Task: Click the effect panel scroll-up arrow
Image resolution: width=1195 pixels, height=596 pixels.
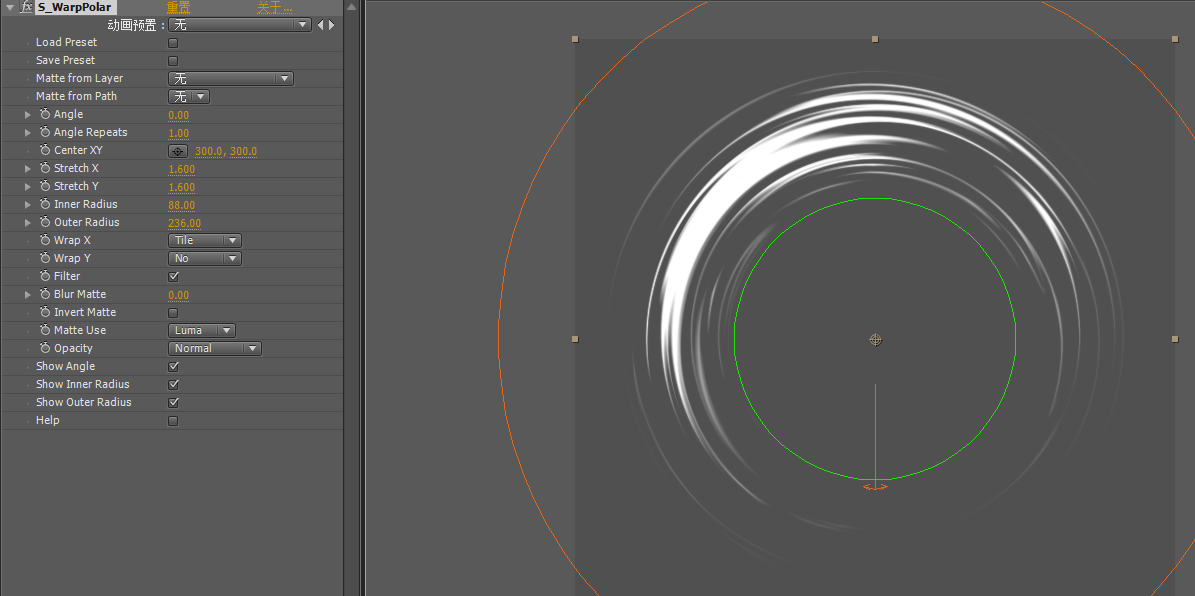Action: (x=351, y=7)
